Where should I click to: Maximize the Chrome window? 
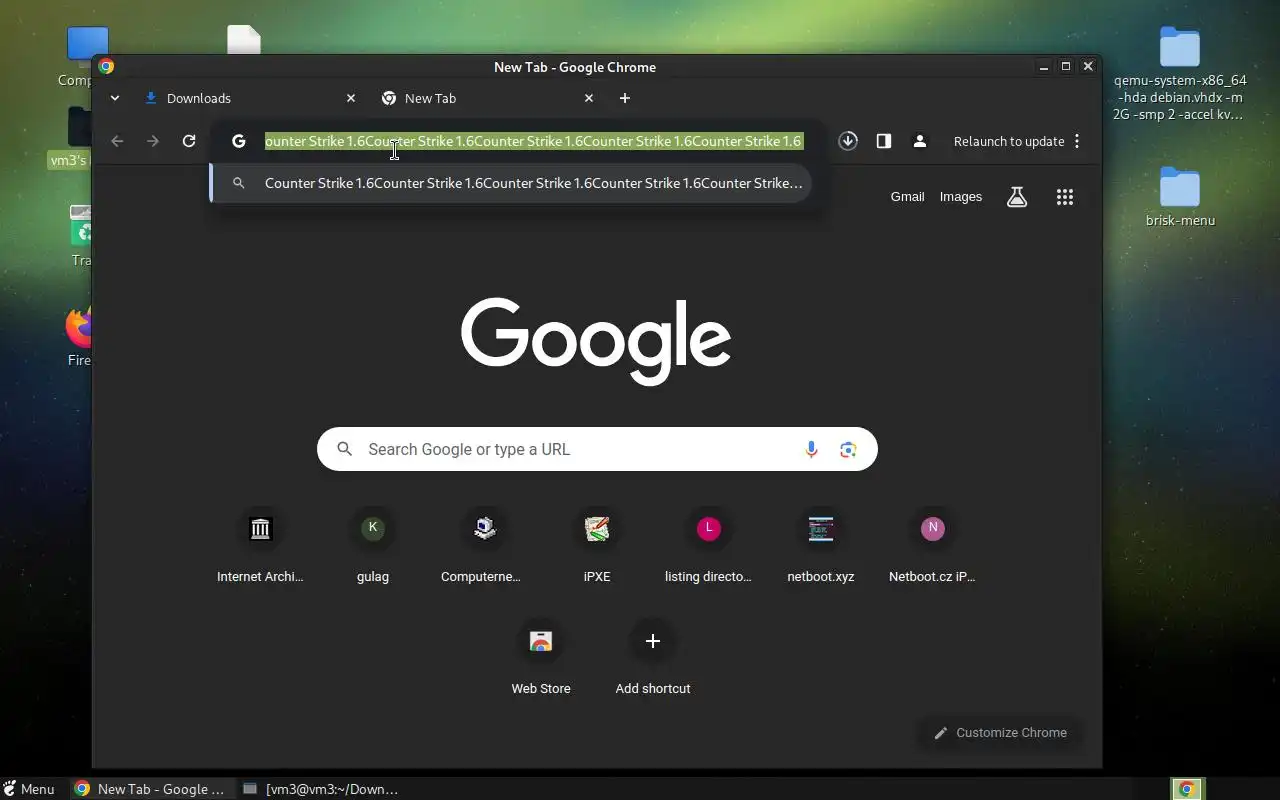point(1066,67)
